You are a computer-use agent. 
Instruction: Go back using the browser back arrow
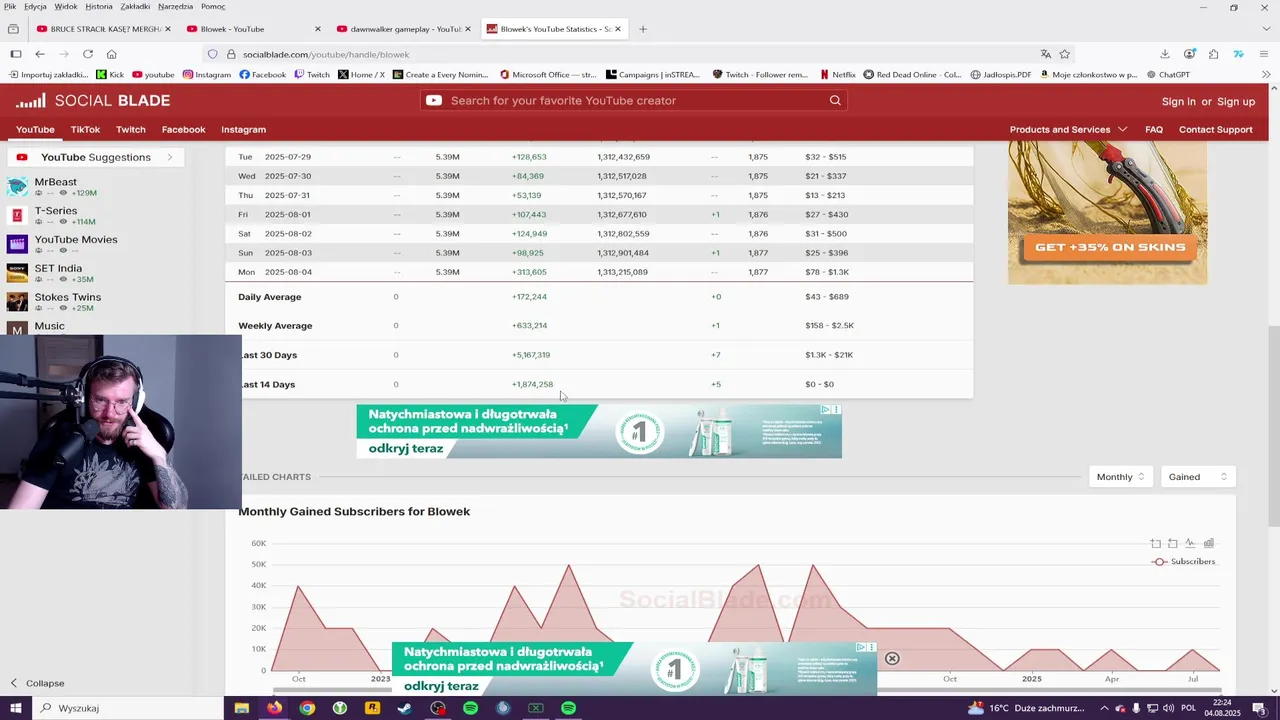(x=40, y=54)
